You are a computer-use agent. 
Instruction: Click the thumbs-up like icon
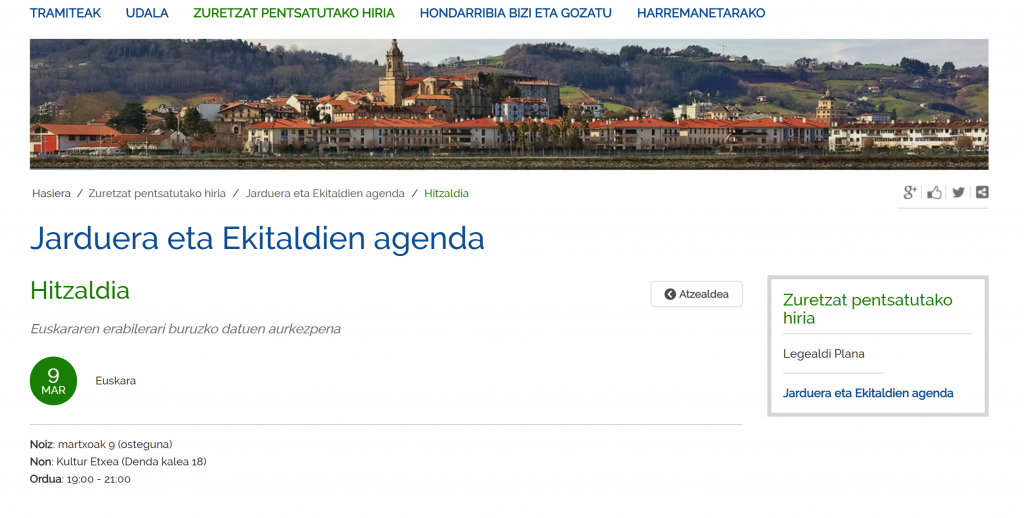click(935, 192)
